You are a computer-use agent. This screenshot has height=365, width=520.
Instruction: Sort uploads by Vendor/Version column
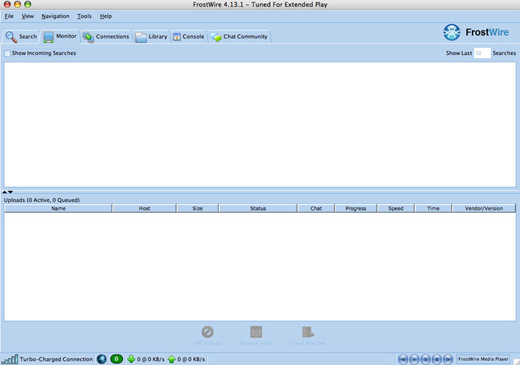[484, 208]
